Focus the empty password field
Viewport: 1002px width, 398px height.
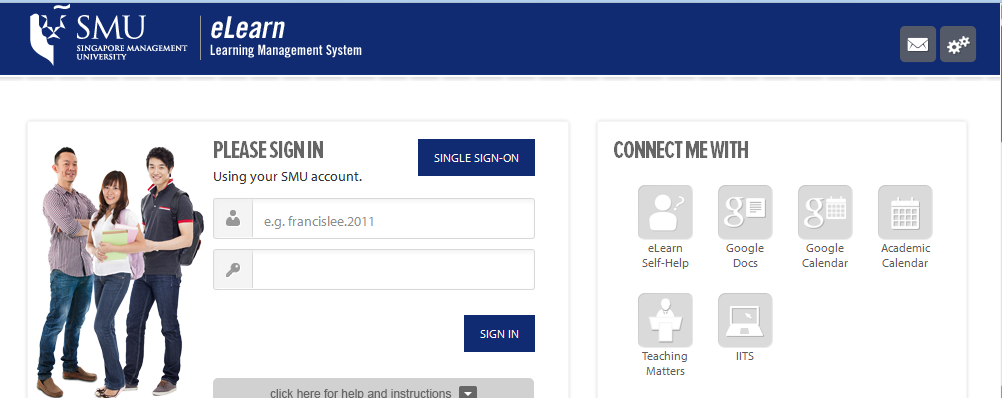pos(394,270)
